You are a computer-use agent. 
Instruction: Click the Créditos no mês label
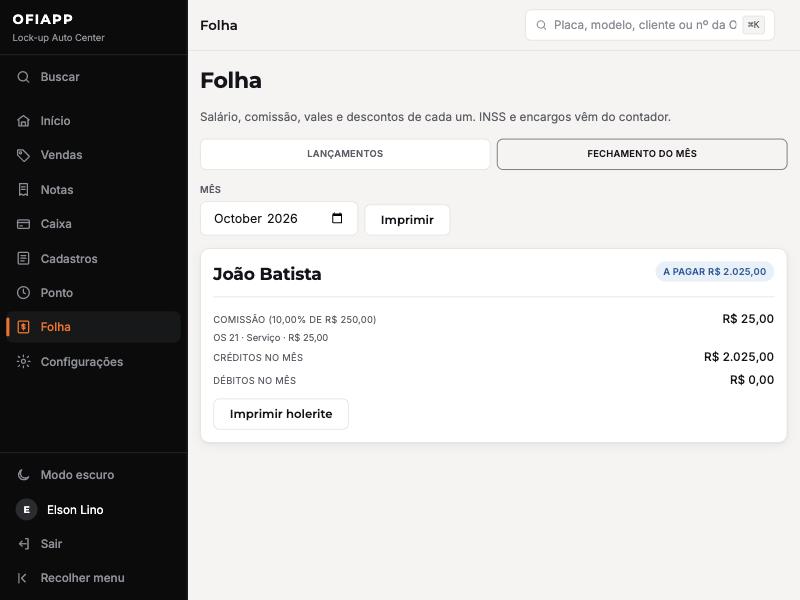point(258,358)
